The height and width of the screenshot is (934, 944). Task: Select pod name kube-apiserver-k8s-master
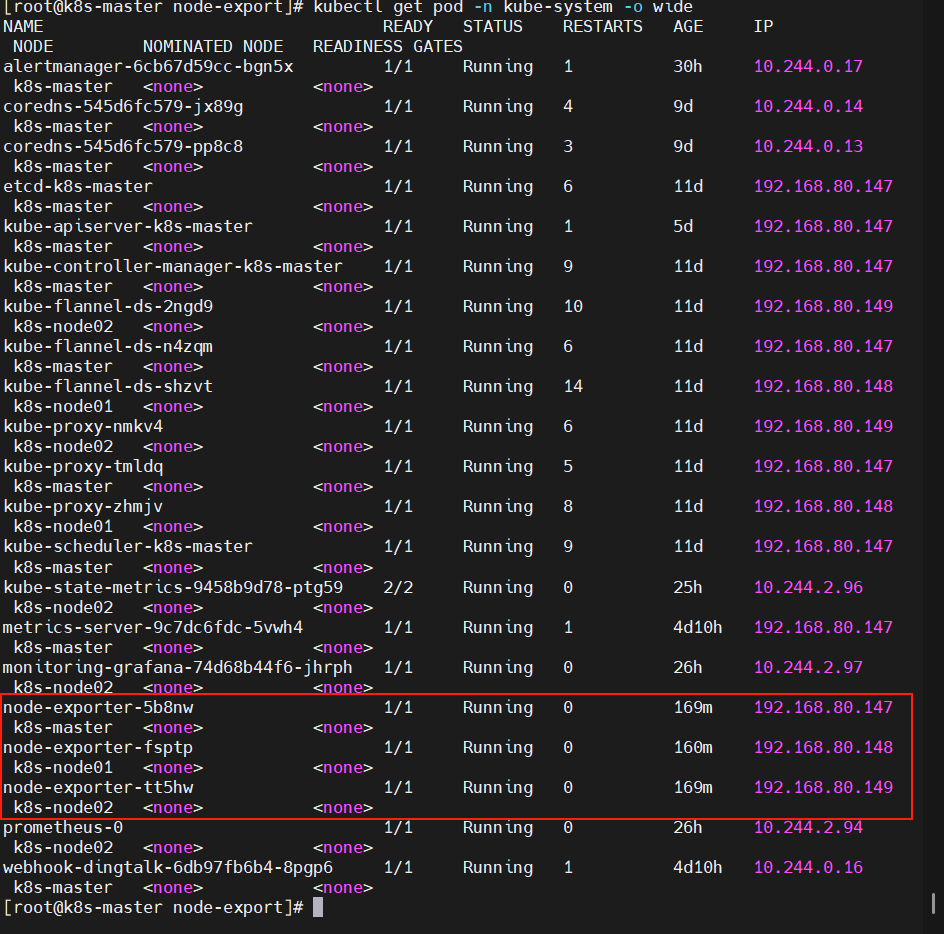(x=128, y=226)
